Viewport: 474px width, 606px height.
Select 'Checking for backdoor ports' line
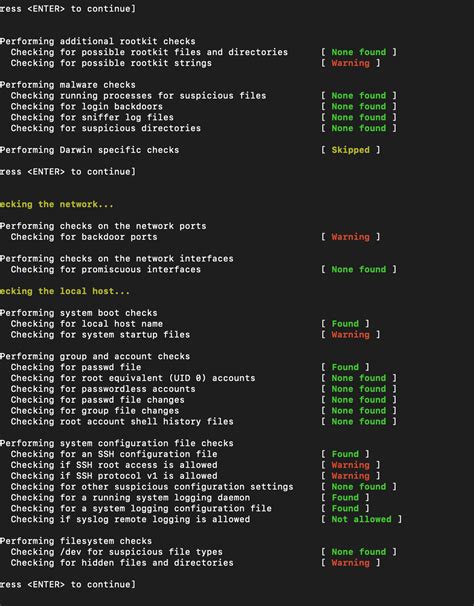(x=84, y=237)
